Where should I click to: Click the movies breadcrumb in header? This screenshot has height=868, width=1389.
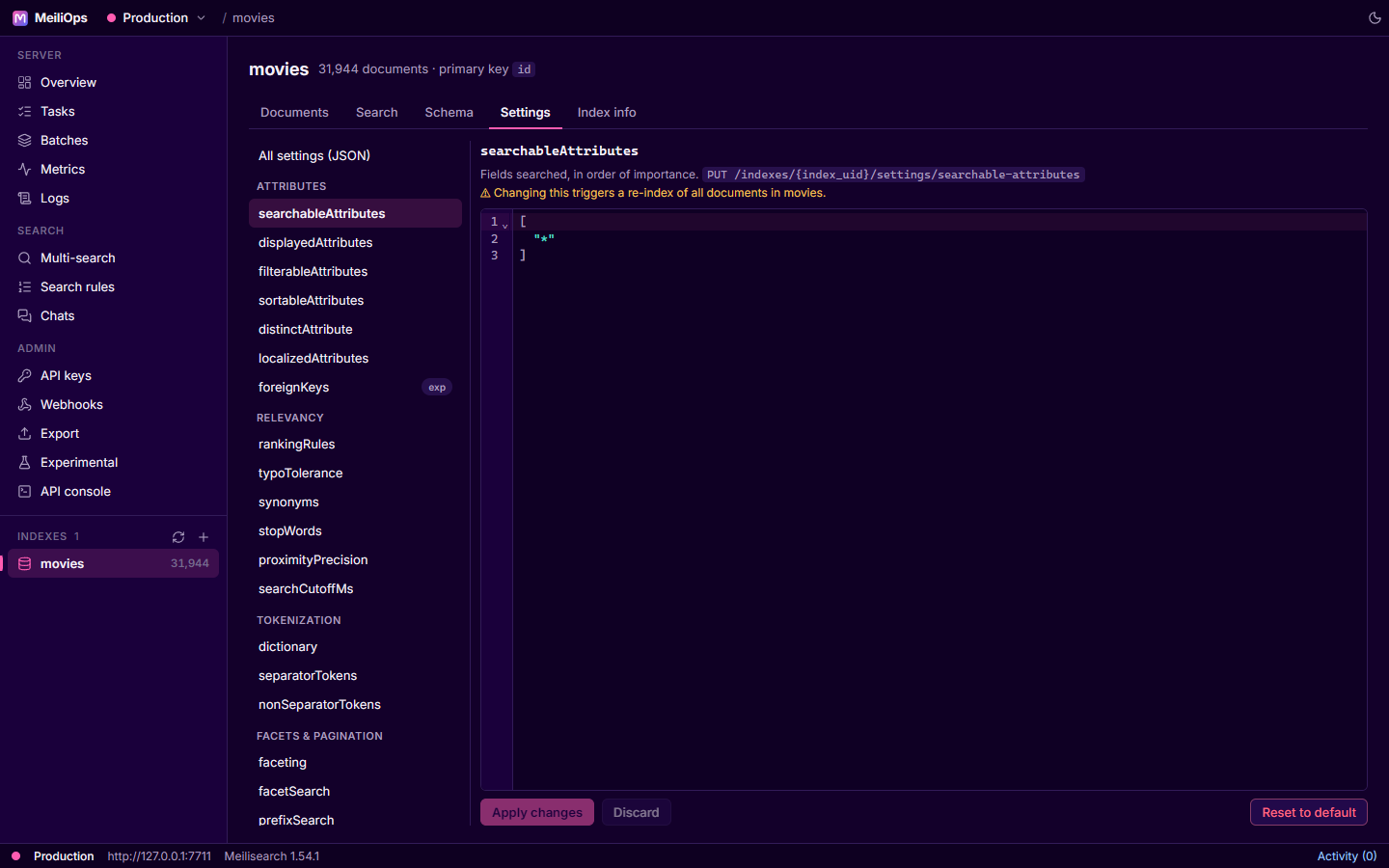pyautogui.click(x=254, y=18)
